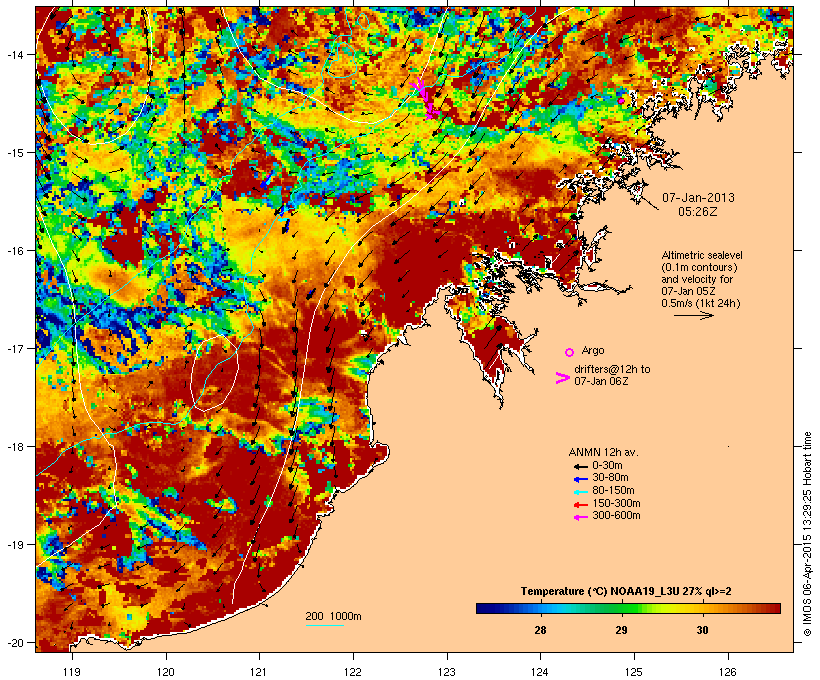Click the blue 30-80m legend arrow

click(x=580, y=479)
